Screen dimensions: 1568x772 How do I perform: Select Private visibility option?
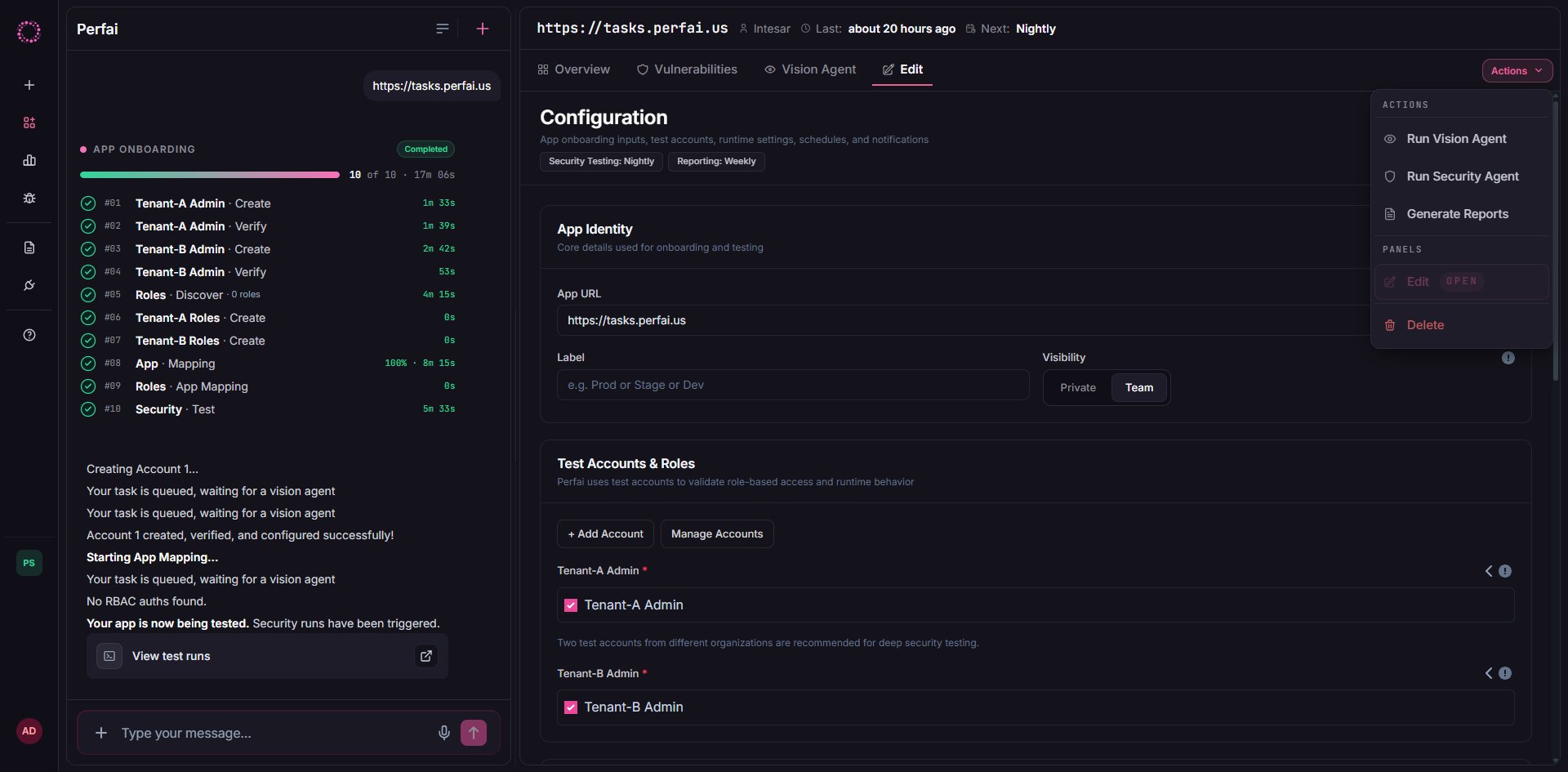pyautogui.click(x=1078, y=387)
